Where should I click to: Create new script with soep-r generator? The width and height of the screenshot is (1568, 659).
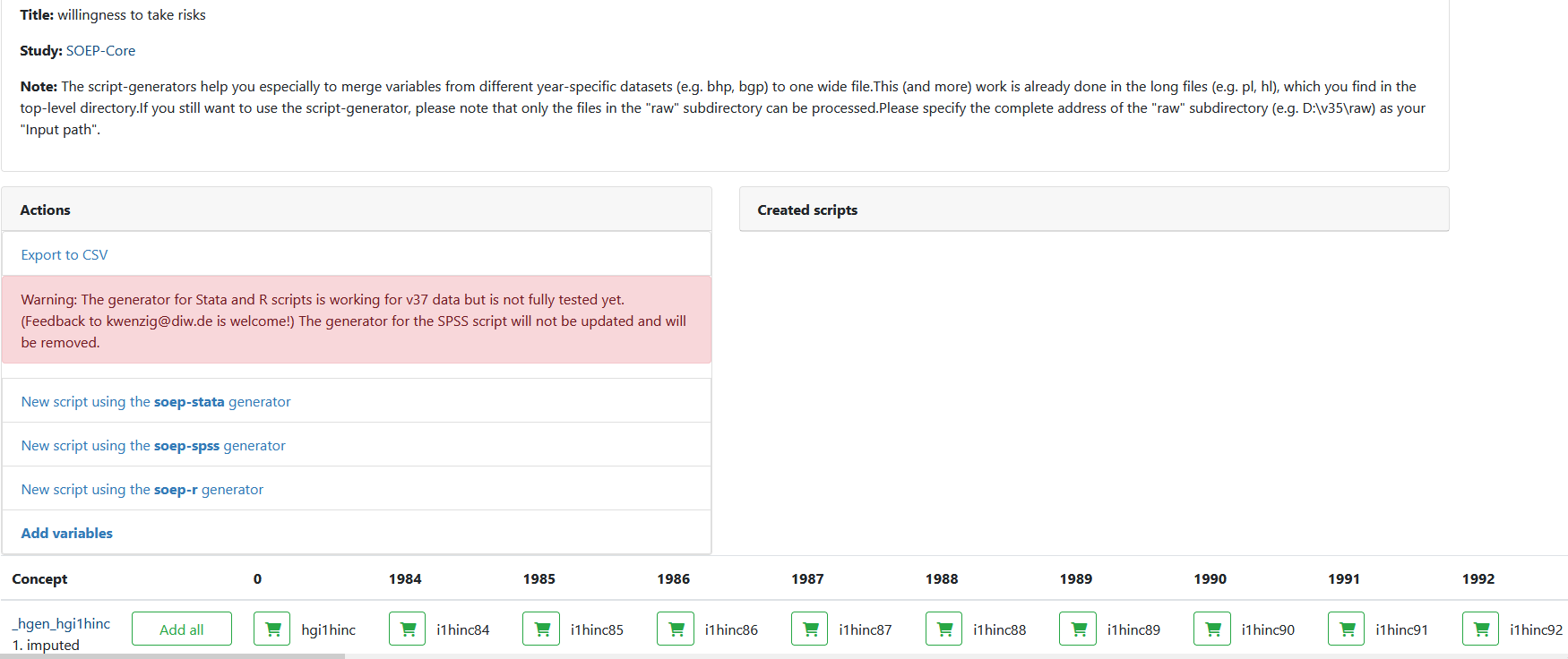[142, 489]
